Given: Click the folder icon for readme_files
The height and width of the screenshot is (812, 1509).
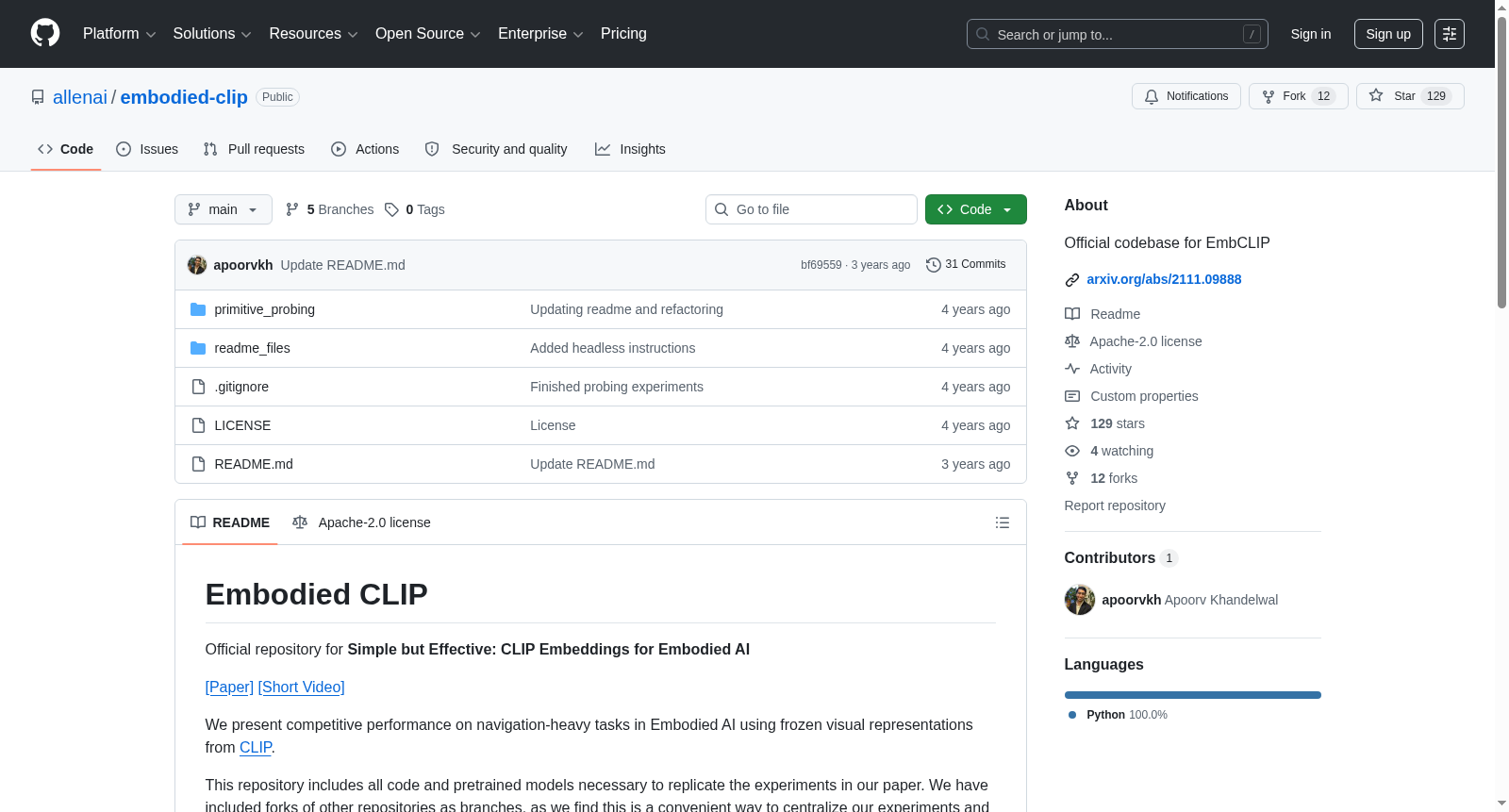Looking at the screenshot, I should click(198, 348).
